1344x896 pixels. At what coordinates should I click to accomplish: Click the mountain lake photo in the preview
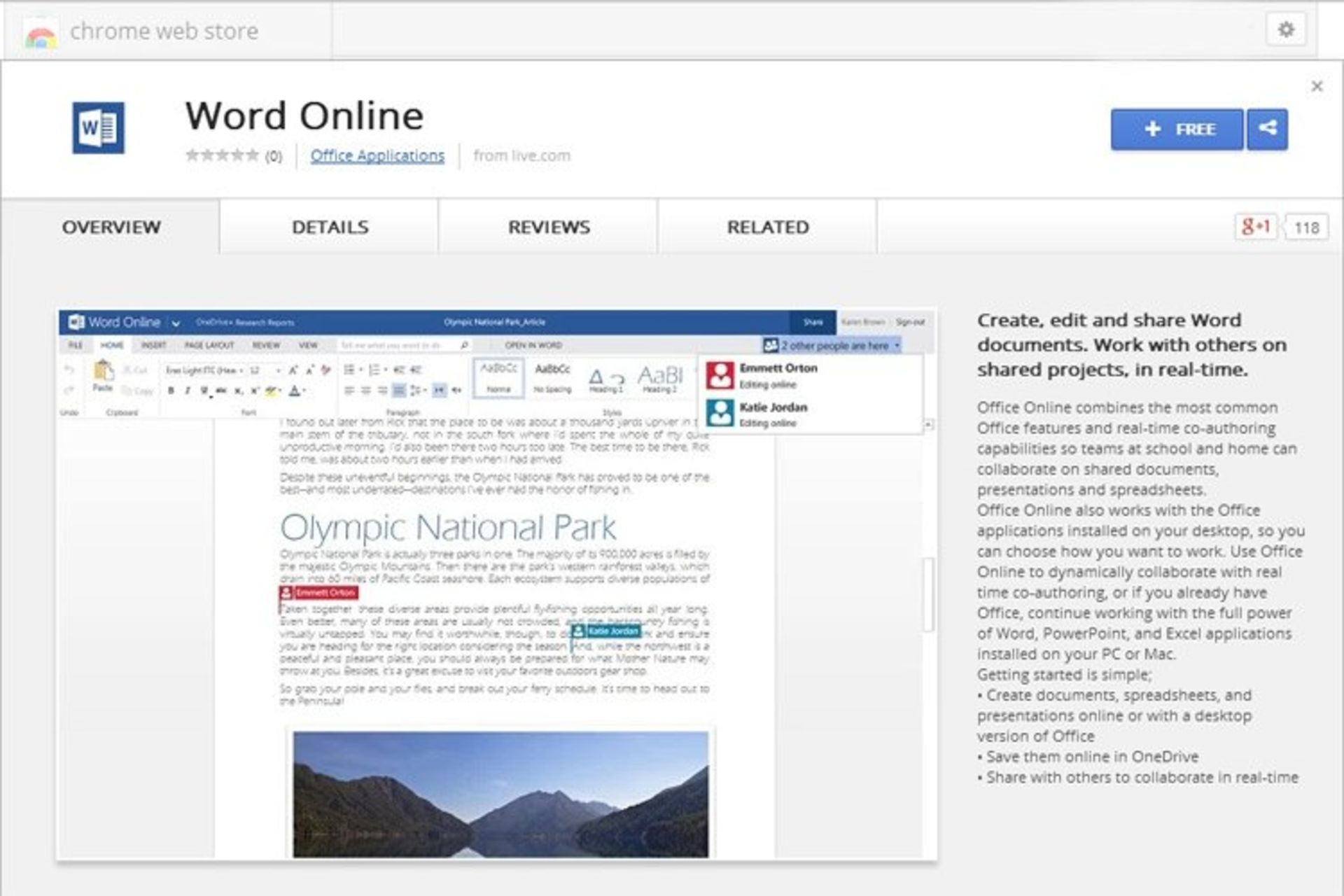500,794
